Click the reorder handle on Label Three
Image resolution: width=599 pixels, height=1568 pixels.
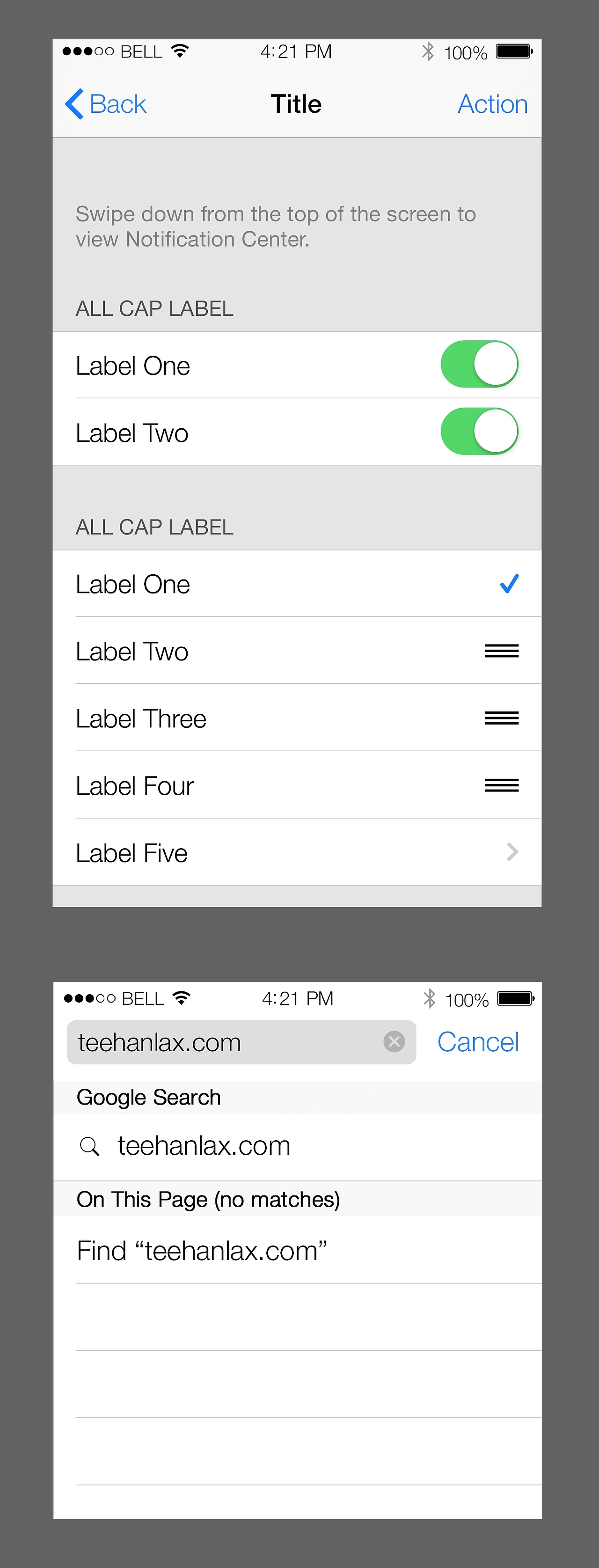(x=502, y=718)
